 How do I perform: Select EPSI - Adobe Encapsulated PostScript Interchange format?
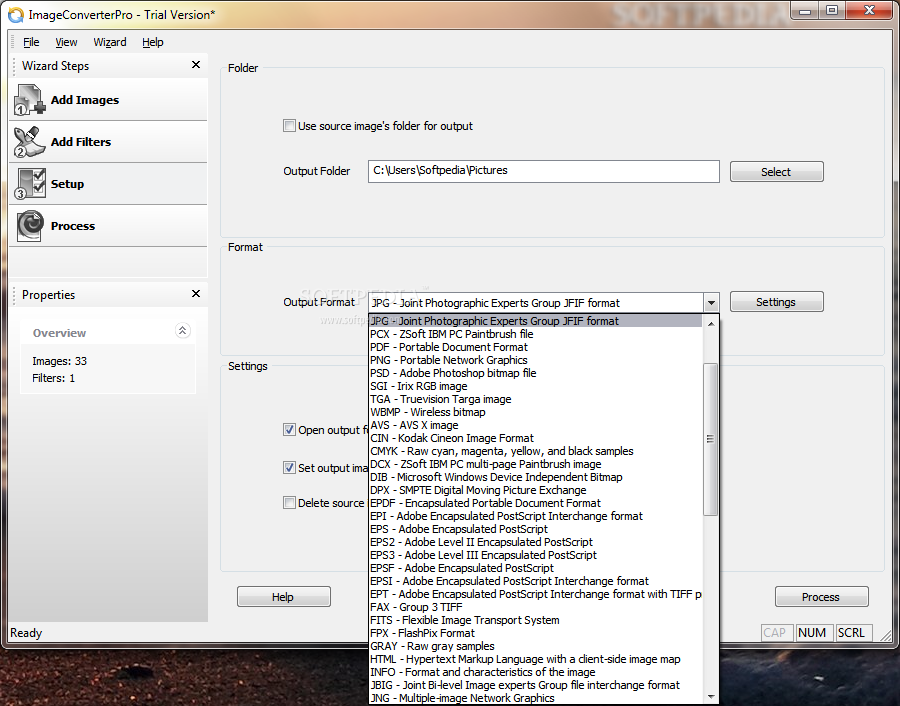point(536,581)
